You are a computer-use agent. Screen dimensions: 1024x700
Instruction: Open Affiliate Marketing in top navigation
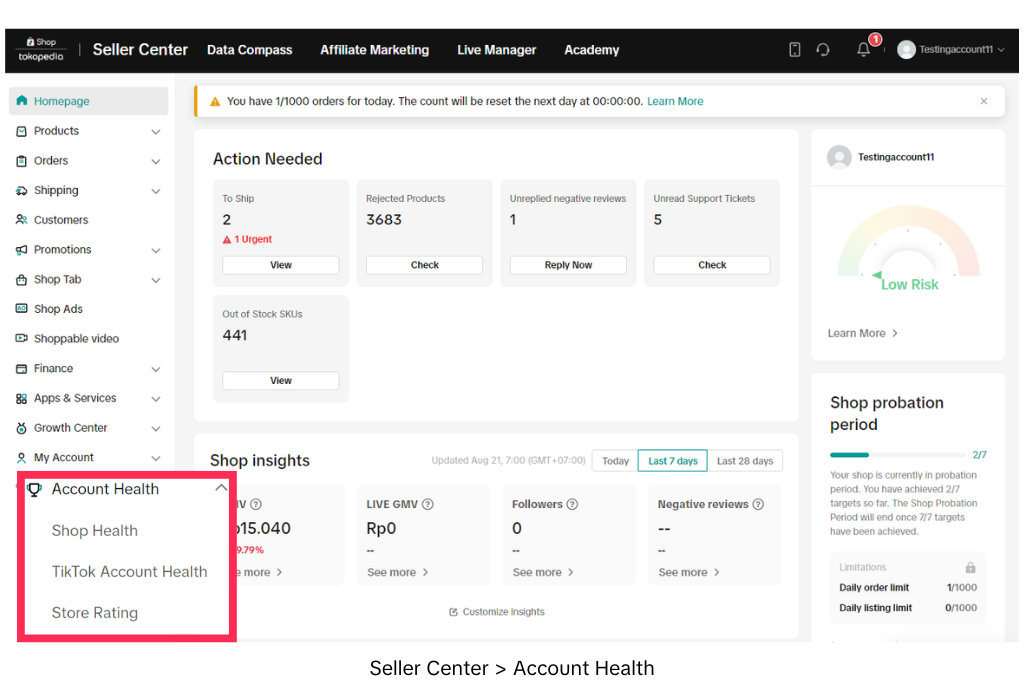point(374,50)
